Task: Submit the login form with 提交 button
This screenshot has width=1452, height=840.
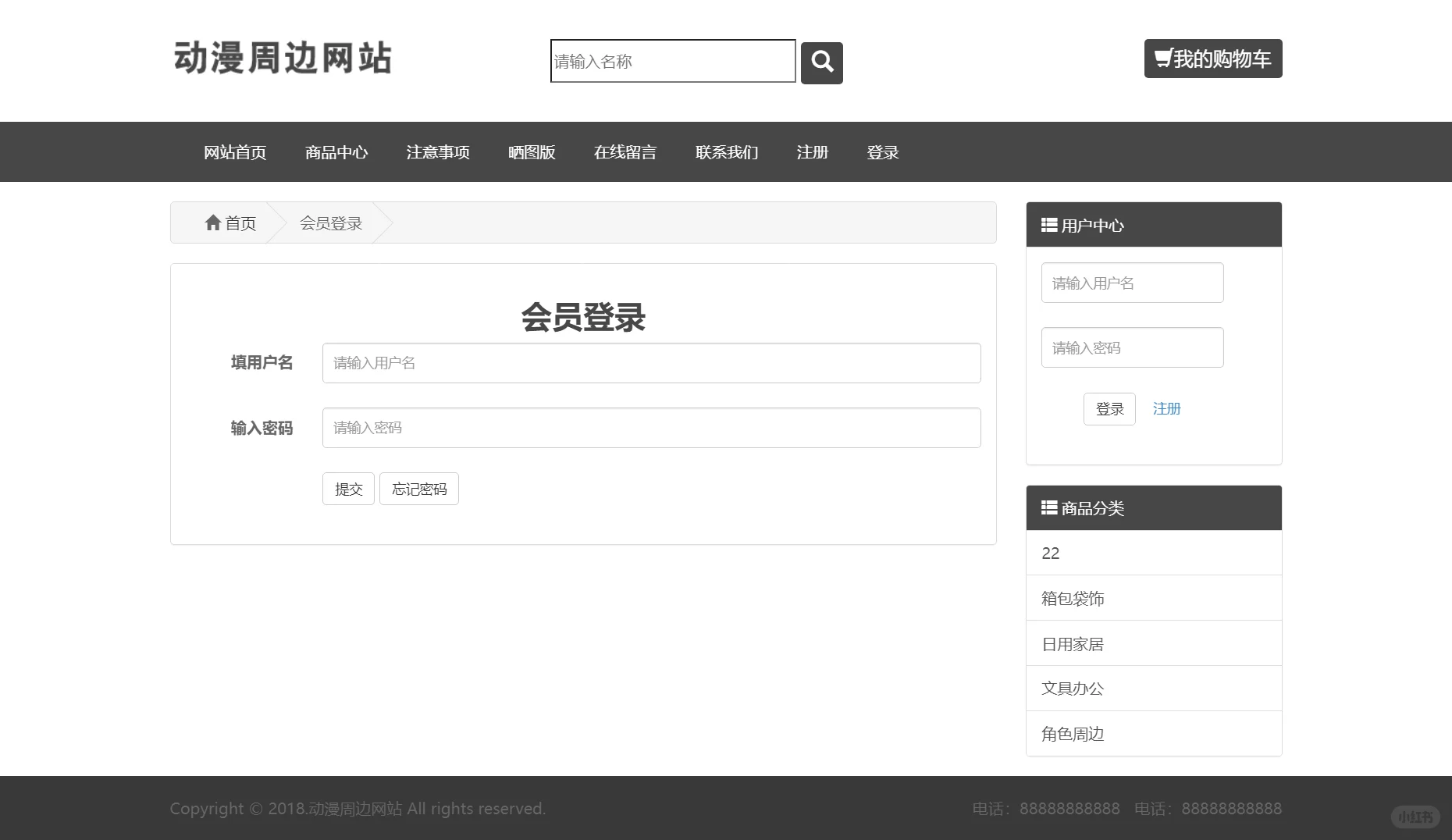Action: (x=347, y=488)
